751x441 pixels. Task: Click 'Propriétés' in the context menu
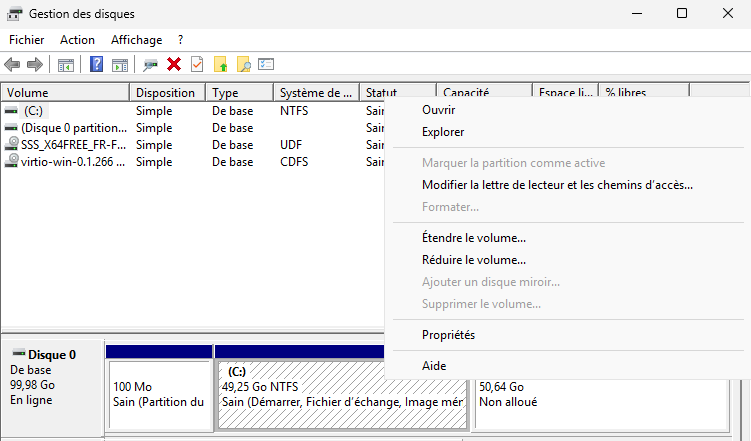pyautogui.click(x=448, y=335)
